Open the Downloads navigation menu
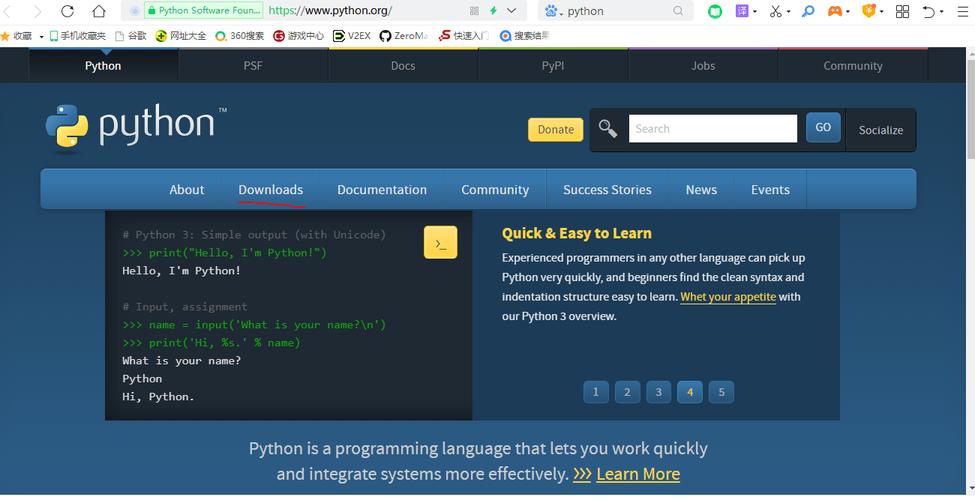 pyautogui.click(x=270, y=190)
